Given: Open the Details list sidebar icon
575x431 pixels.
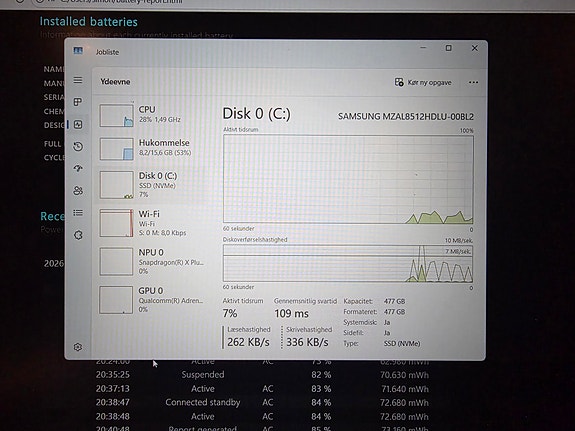Looking at the screenshot, I should tap(78, 213).
